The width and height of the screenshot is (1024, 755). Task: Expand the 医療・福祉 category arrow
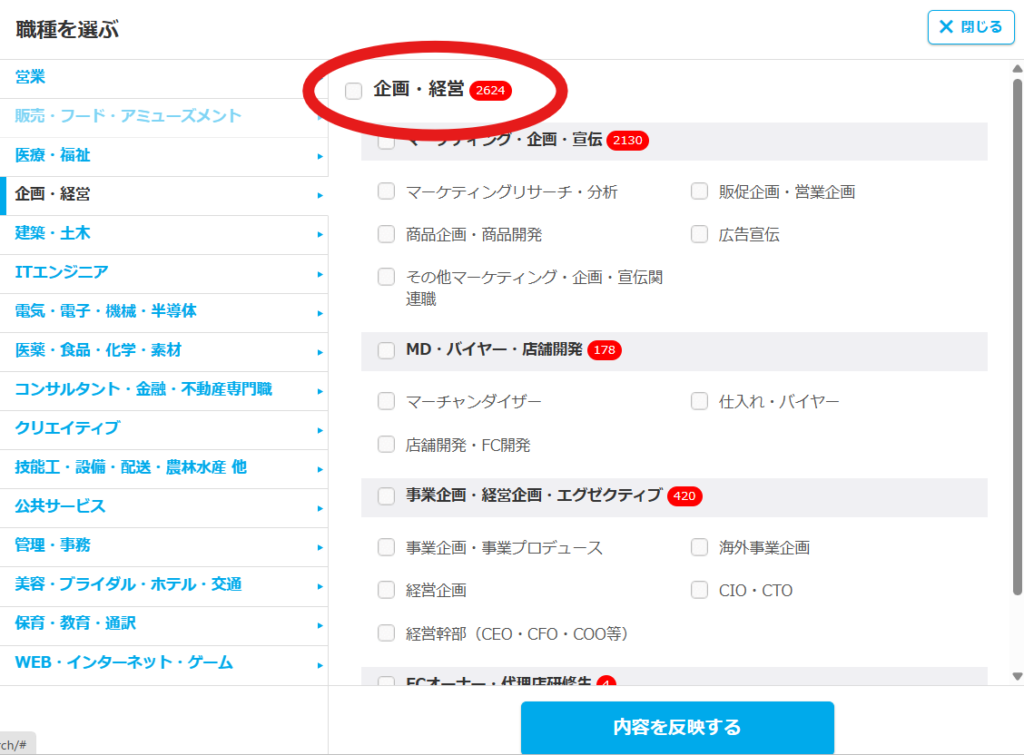(x=319, y=156)
